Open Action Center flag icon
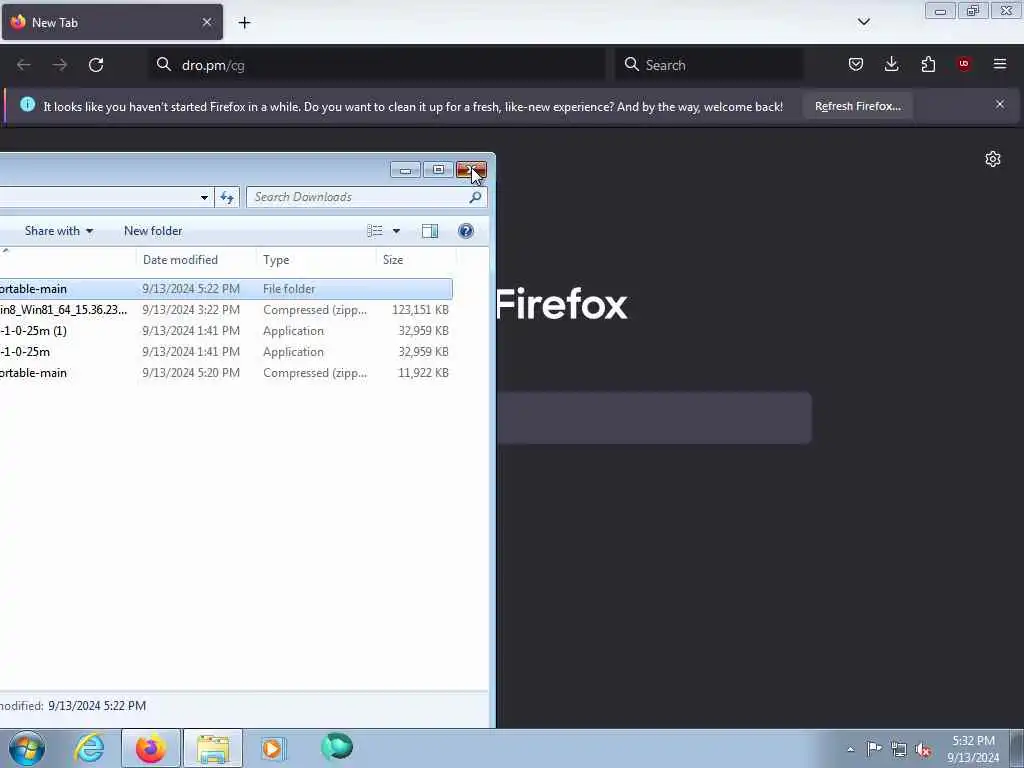 [874, 748]
